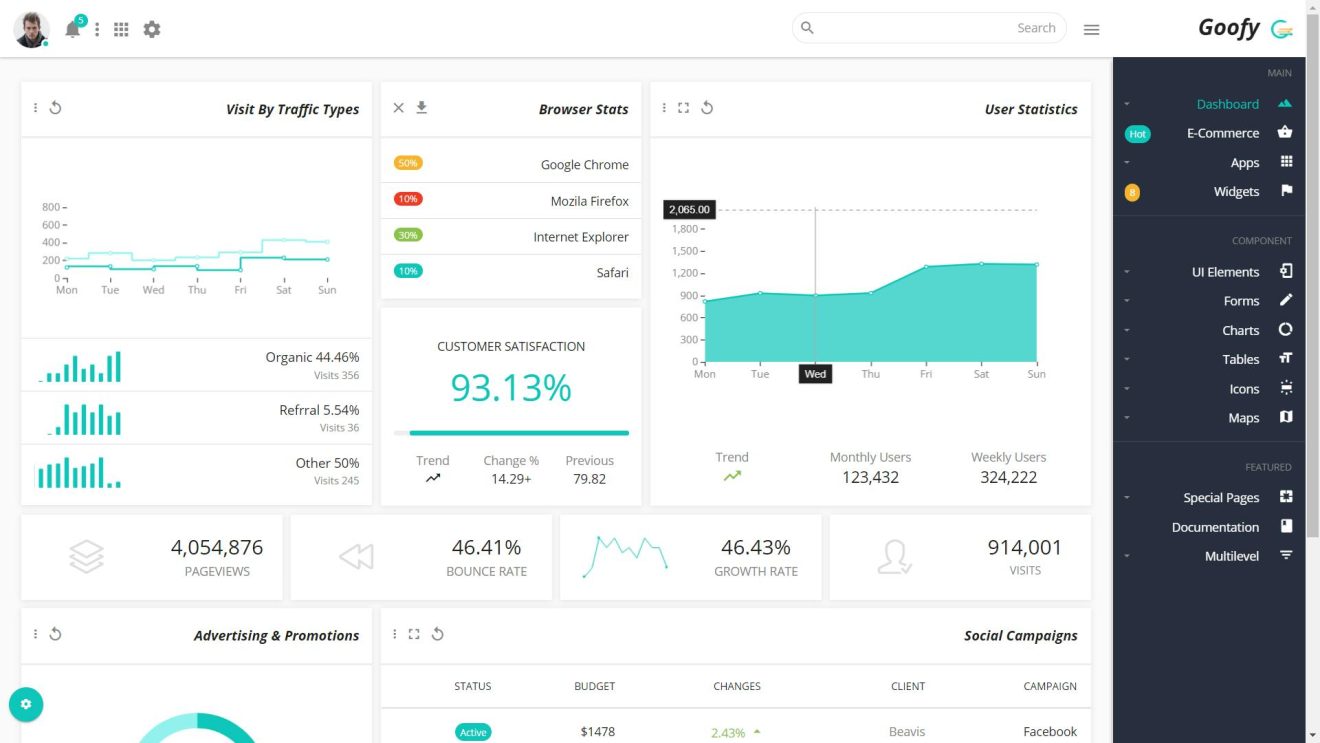
Task: Open the settings gear in the top bar
Action: click(x=152, y=28)
